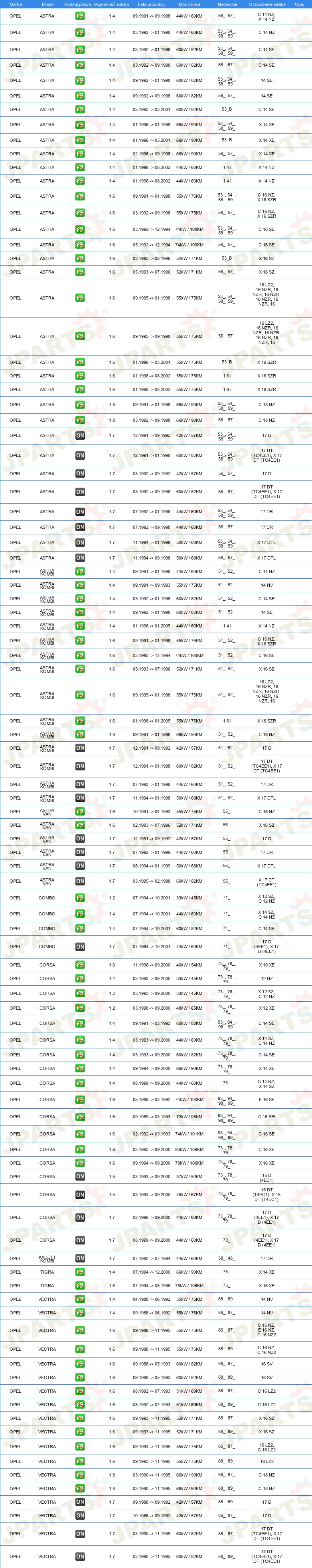312x1568 pixels.
Task: Click petrol icon in Corsa 80kW / 109KM row
Action: click(80, 1149)
